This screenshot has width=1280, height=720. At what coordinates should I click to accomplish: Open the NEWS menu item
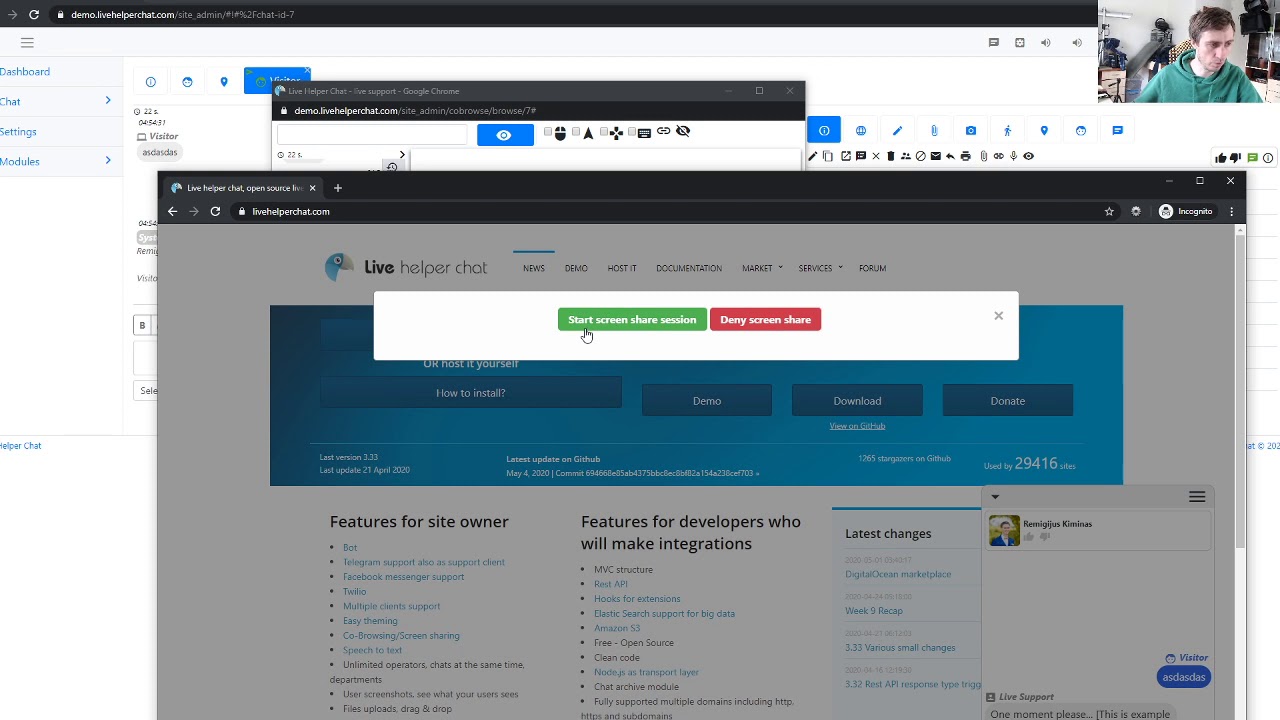tap(534, 268)
